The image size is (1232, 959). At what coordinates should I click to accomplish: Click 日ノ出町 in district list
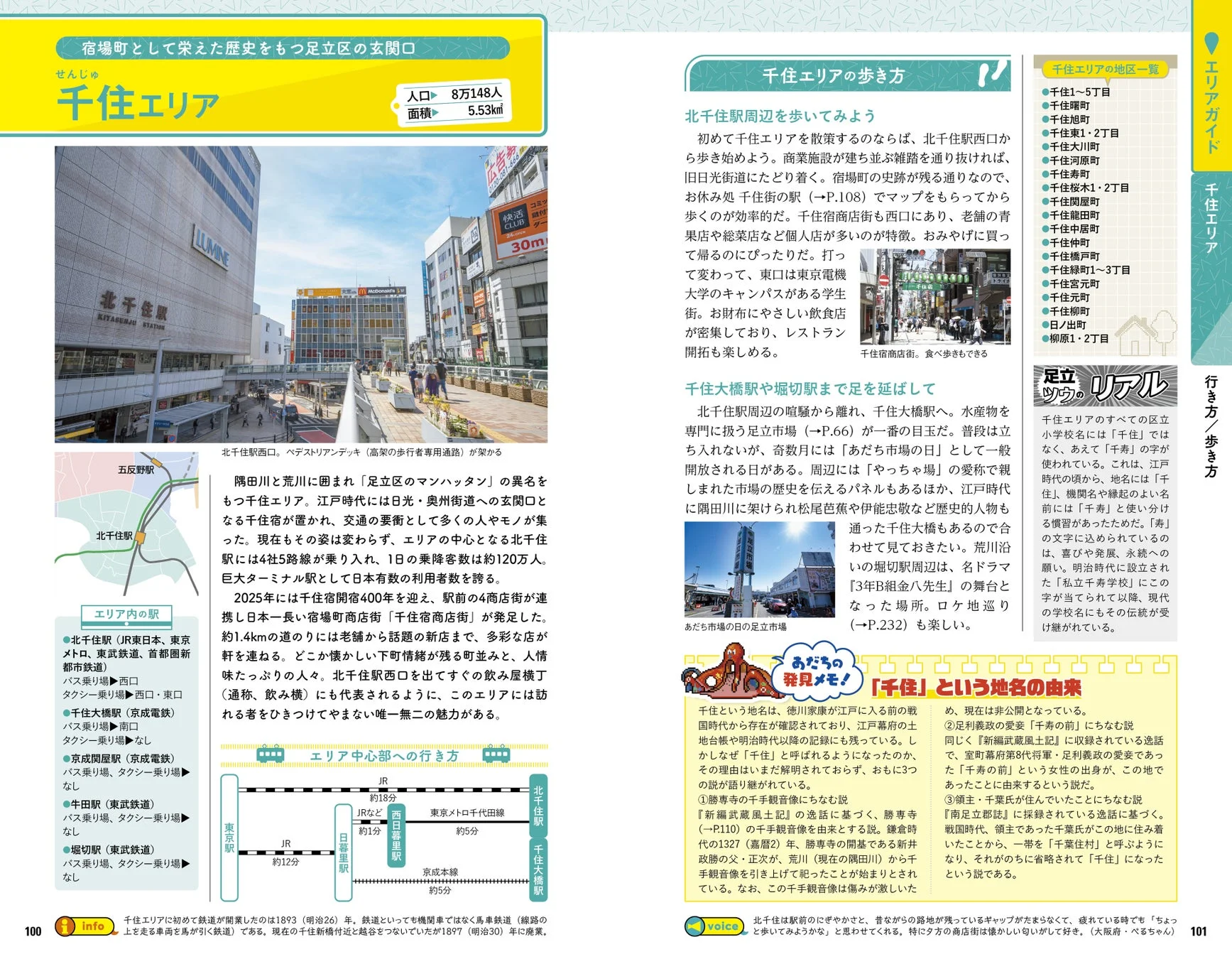(1064, 325)
